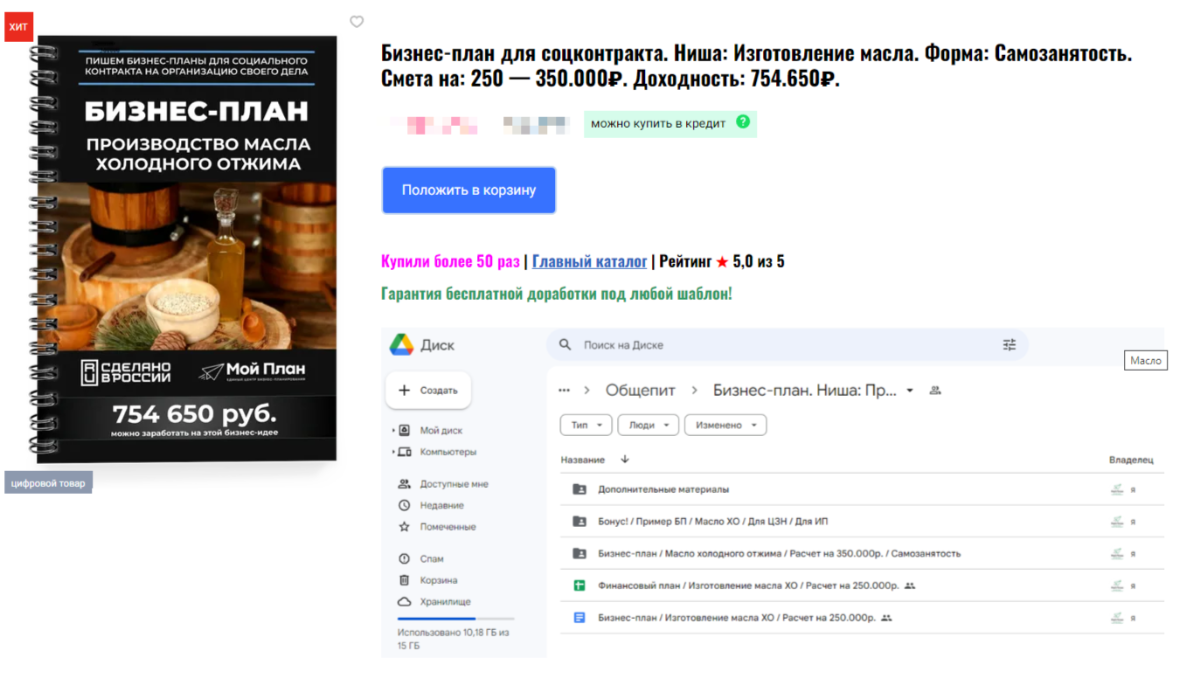Screen dimensions: 1200x679
Task: Open the Тип filter dropdown
Action: click(587, 425)
